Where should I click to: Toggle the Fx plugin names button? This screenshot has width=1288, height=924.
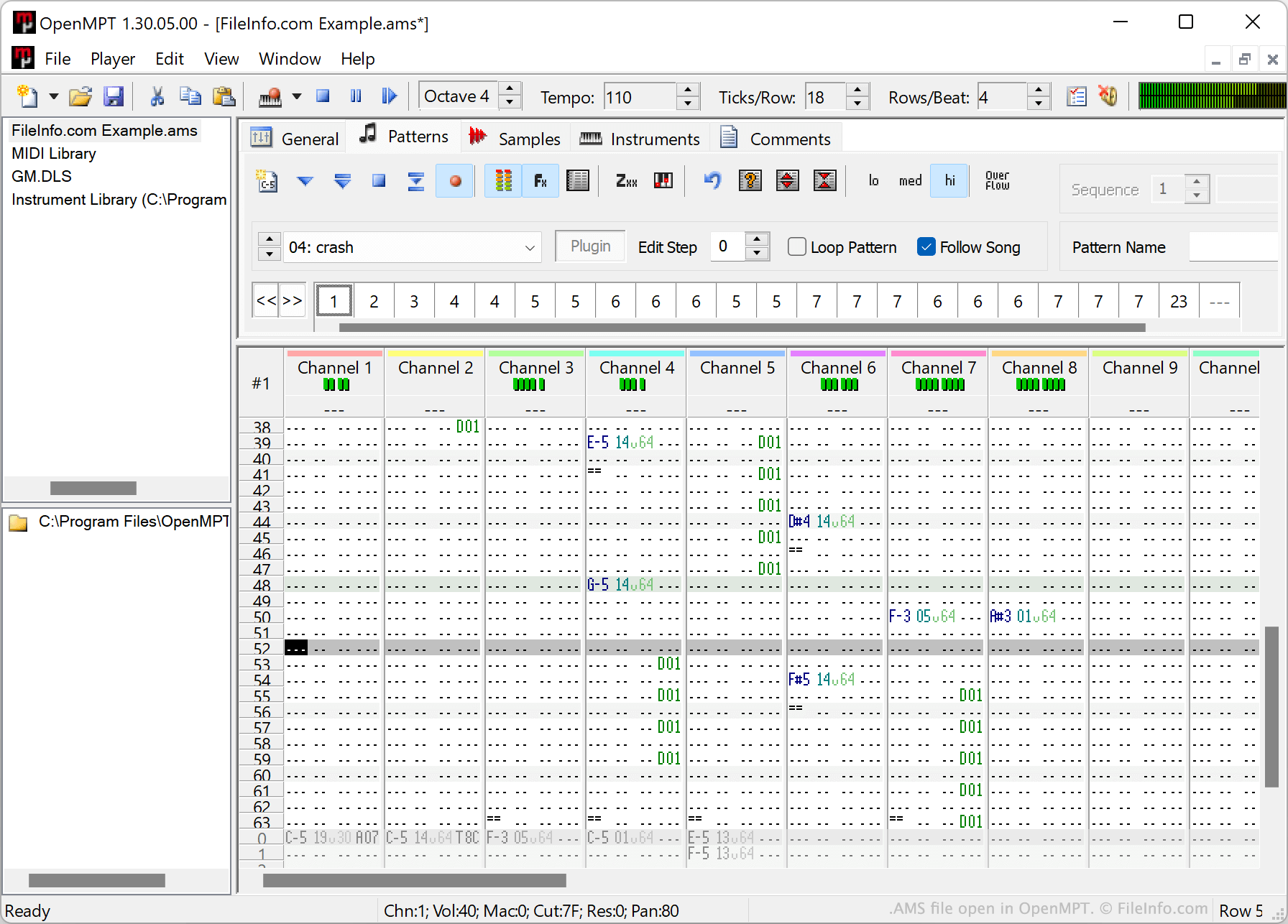540,181
